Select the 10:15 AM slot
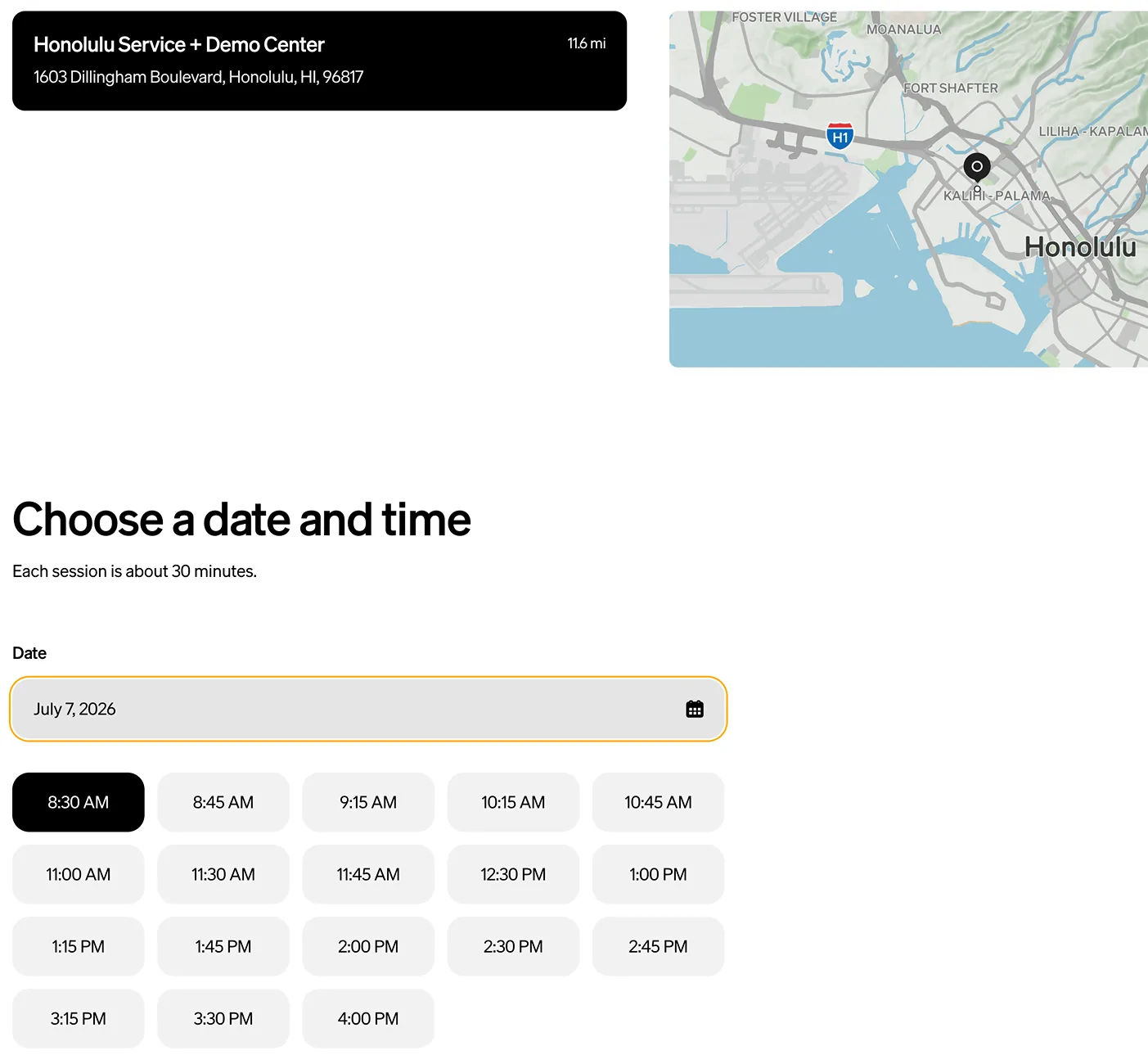The height and width of the screenshot is (1064, 1148). point(513,802)
